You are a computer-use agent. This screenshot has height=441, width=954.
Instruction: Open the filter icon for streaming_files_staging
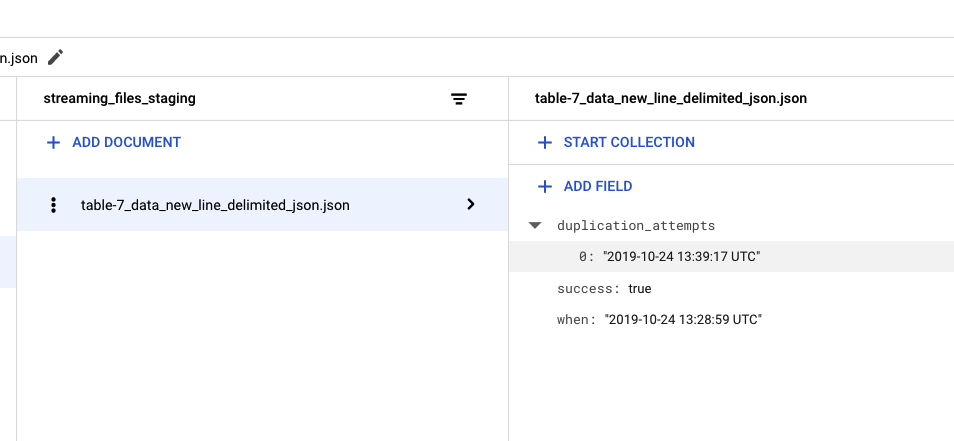coord(459,98)
